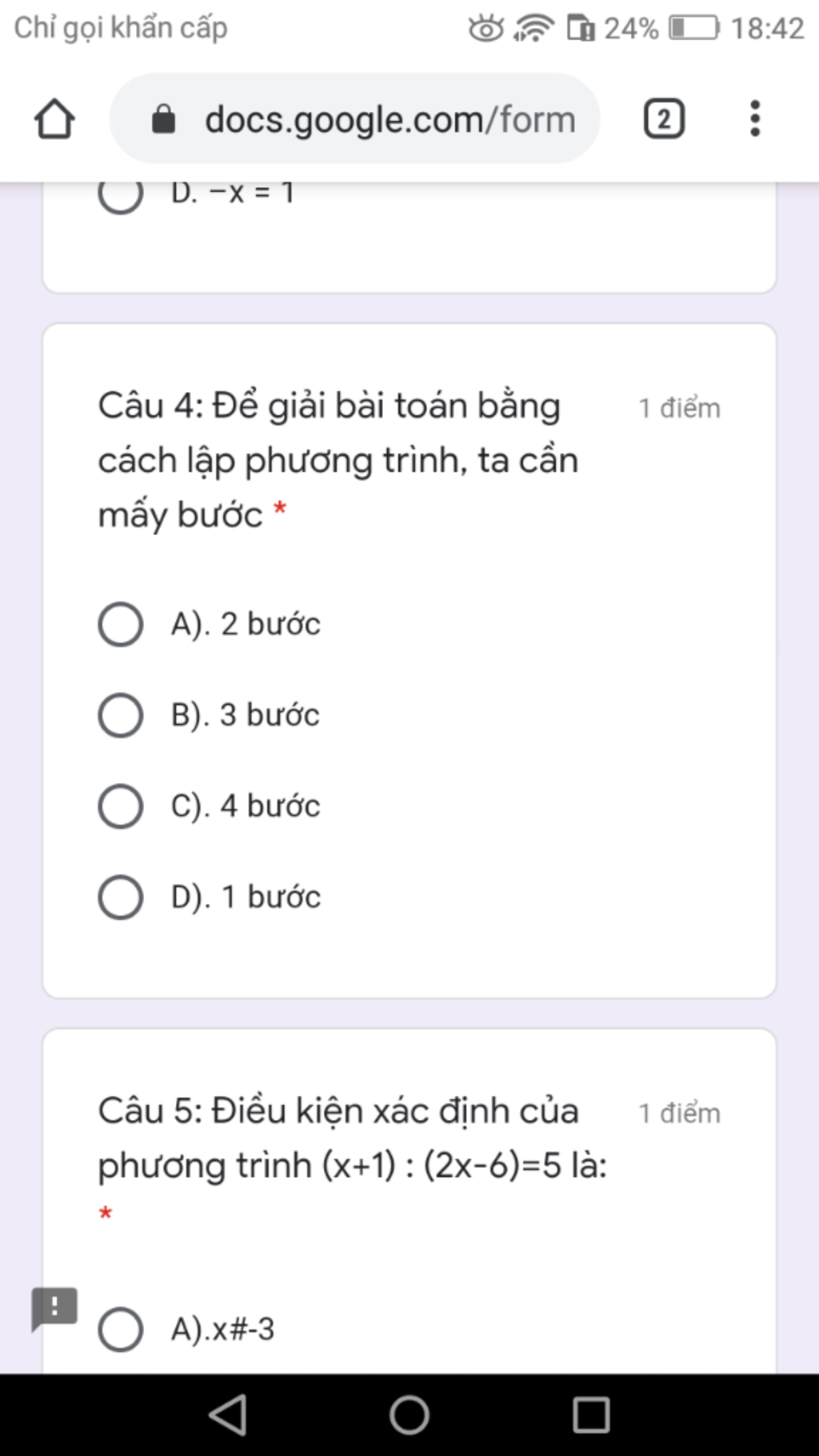Tap the eye comfort status icon

486,28
